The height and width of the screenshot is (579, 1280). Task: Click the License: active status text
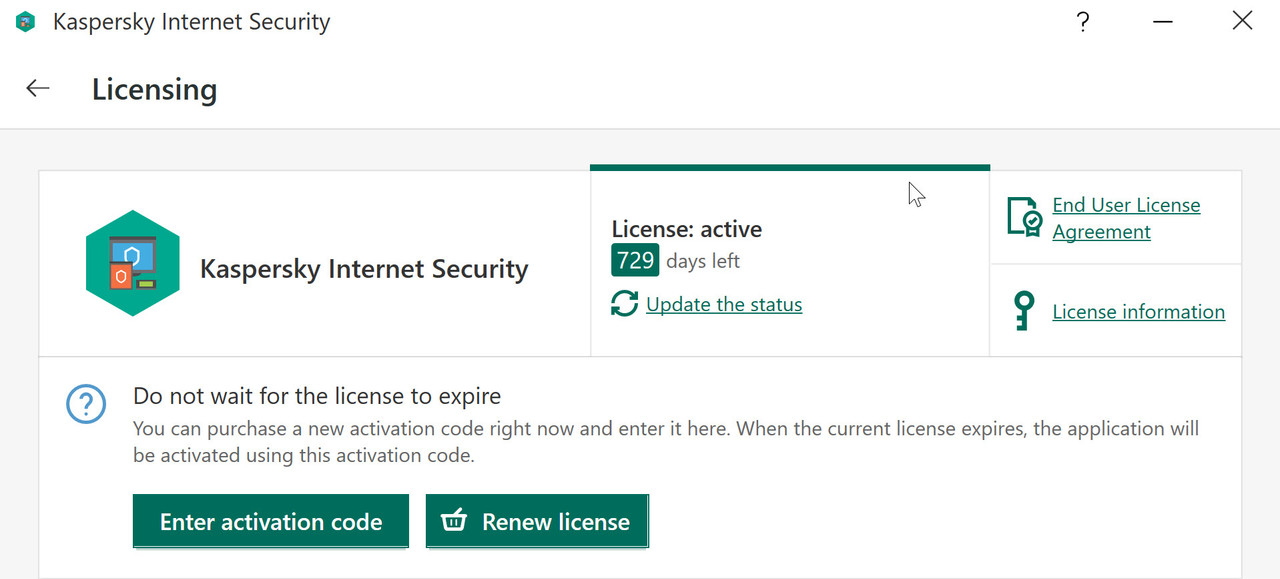click(687, 229)
